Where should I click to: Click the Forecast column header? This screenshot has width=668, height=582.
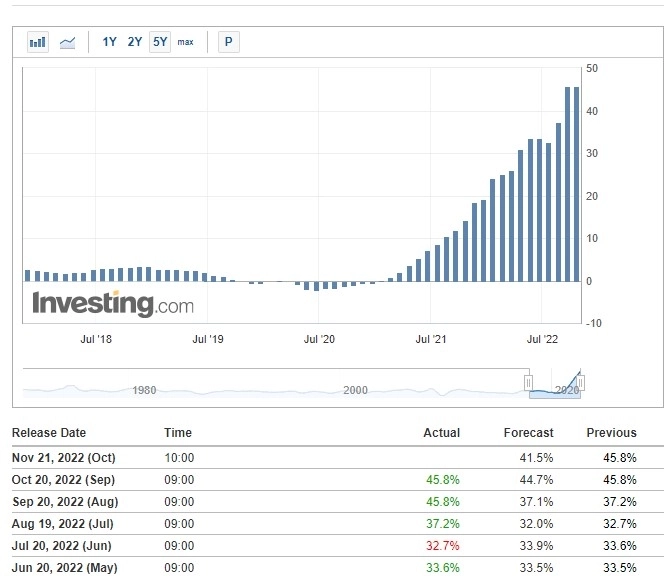coord(528,433)
